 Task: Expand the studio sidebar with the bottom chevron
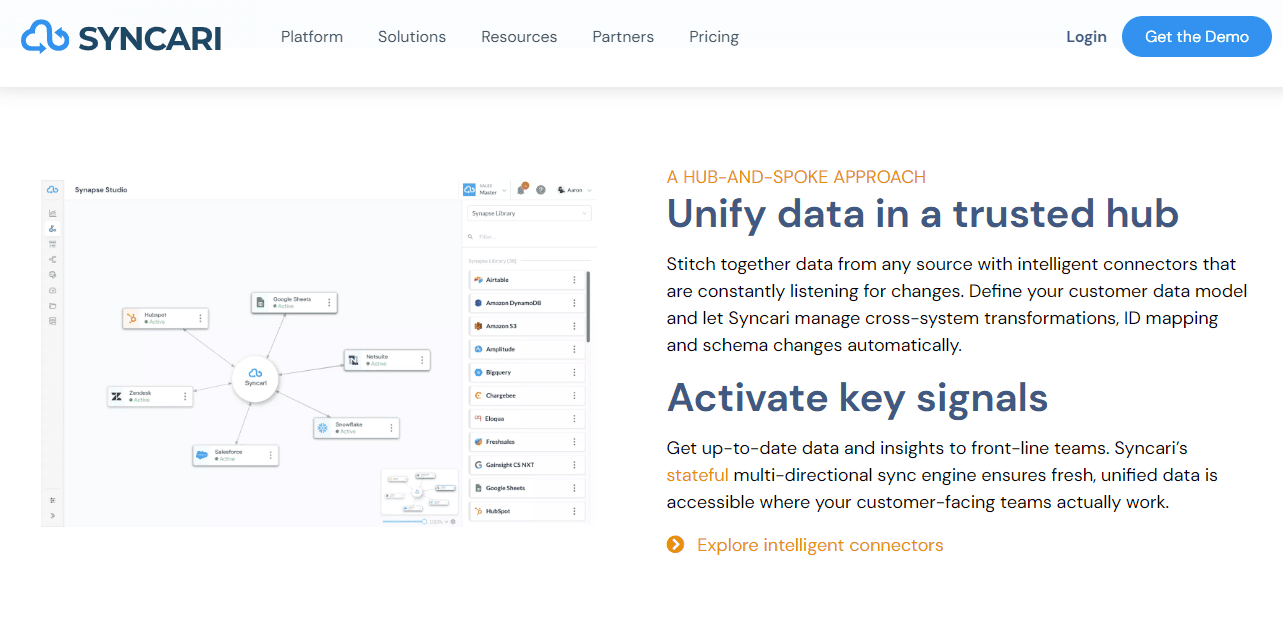point(53,516)
